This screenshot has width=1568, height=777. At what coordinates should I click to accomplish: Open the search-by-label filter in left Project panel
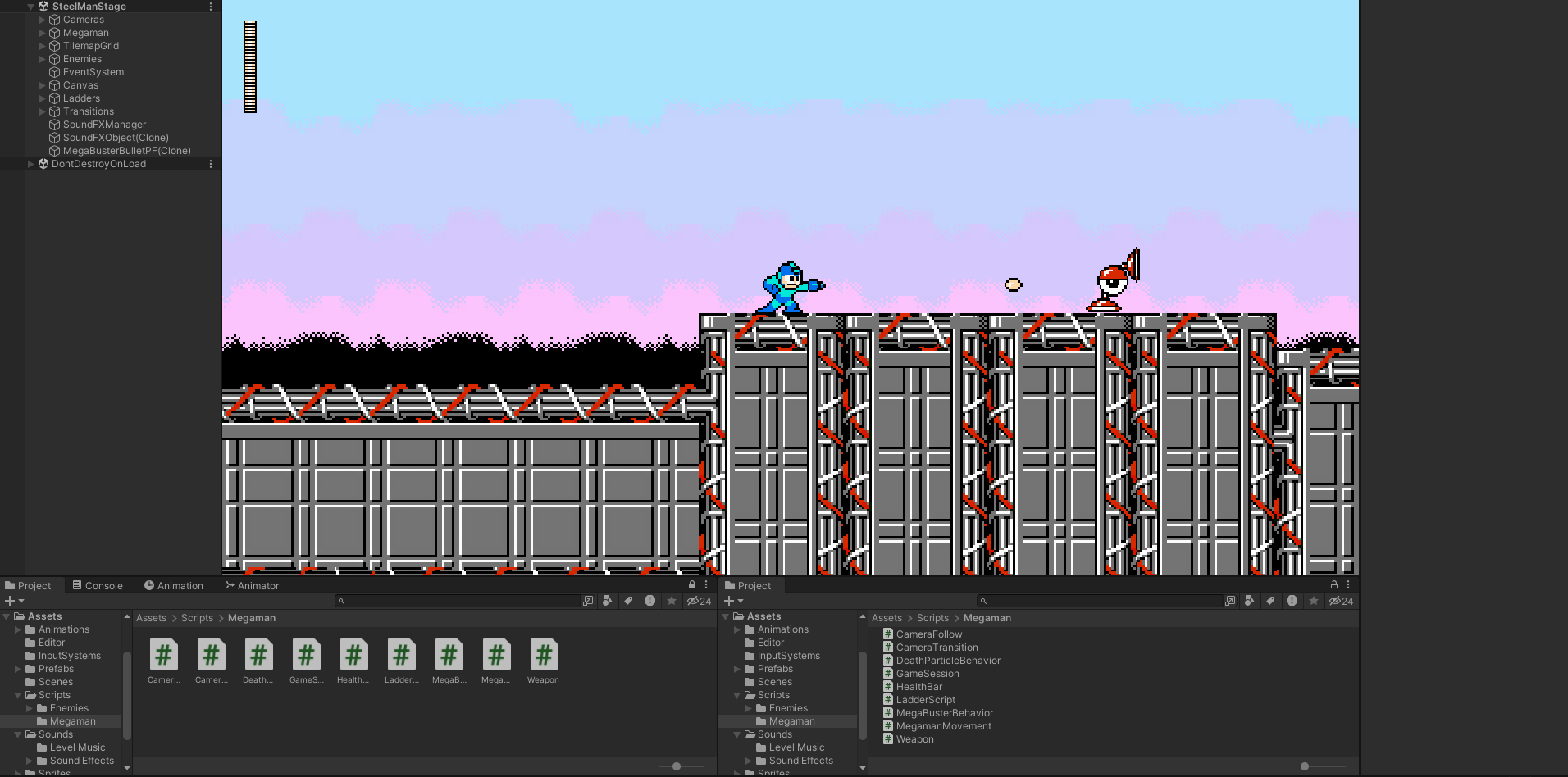(x=629, y=601)
